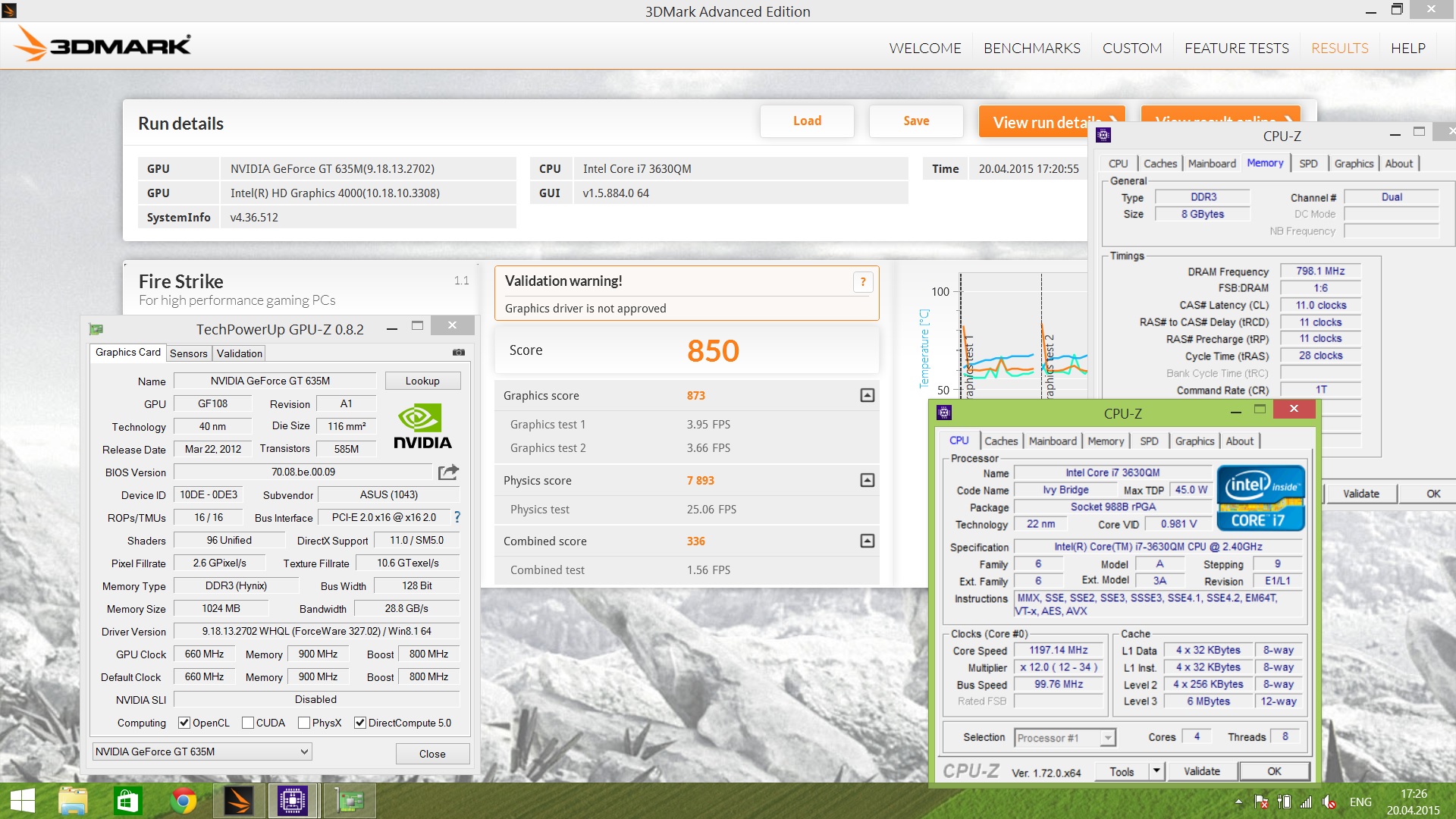Screen dimensions: 1456x819
Task: Click the Tools button in CPU-Z
Action: [1122, 771]
